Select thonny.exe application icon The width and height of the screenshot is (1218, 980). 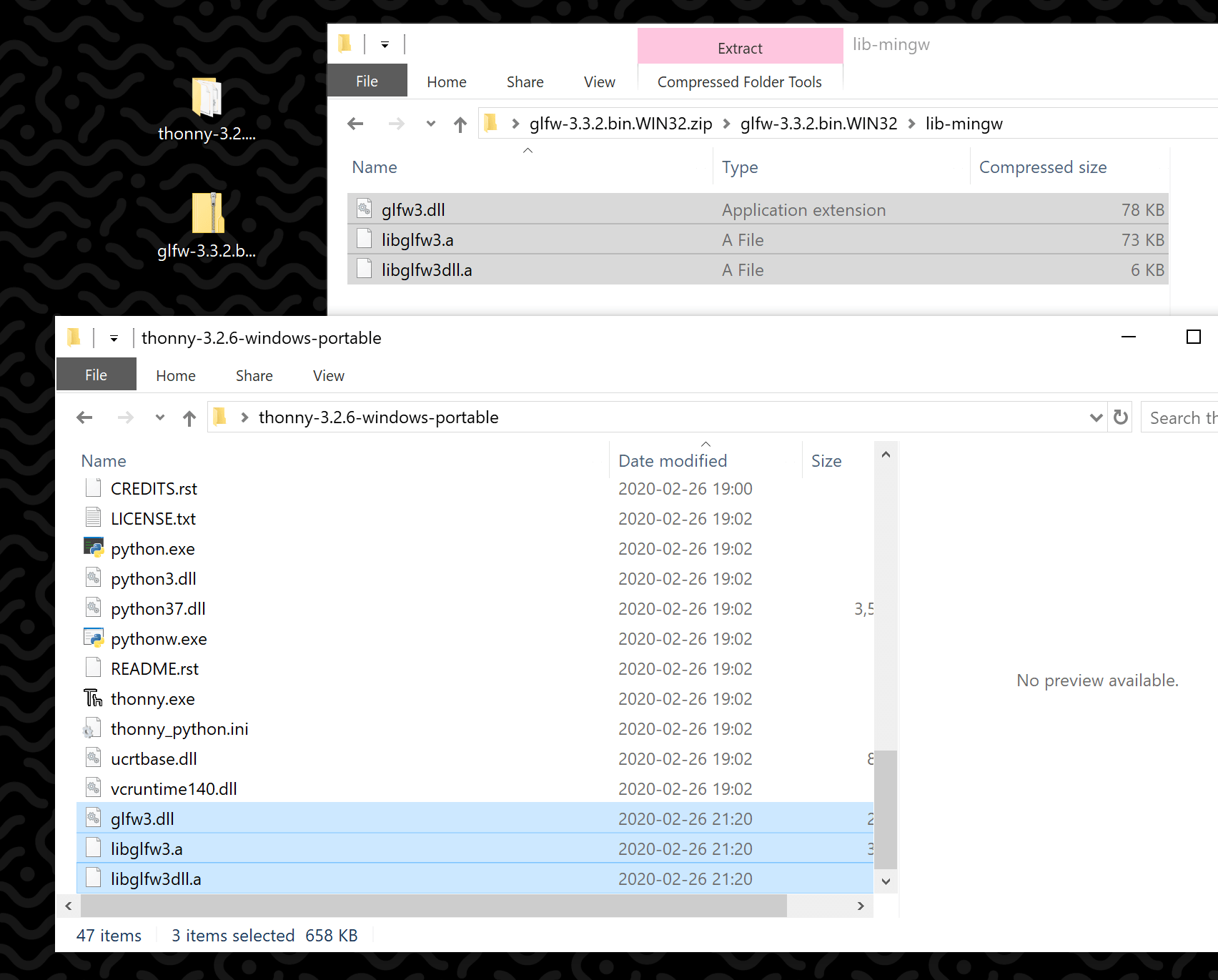pos(93,698)
